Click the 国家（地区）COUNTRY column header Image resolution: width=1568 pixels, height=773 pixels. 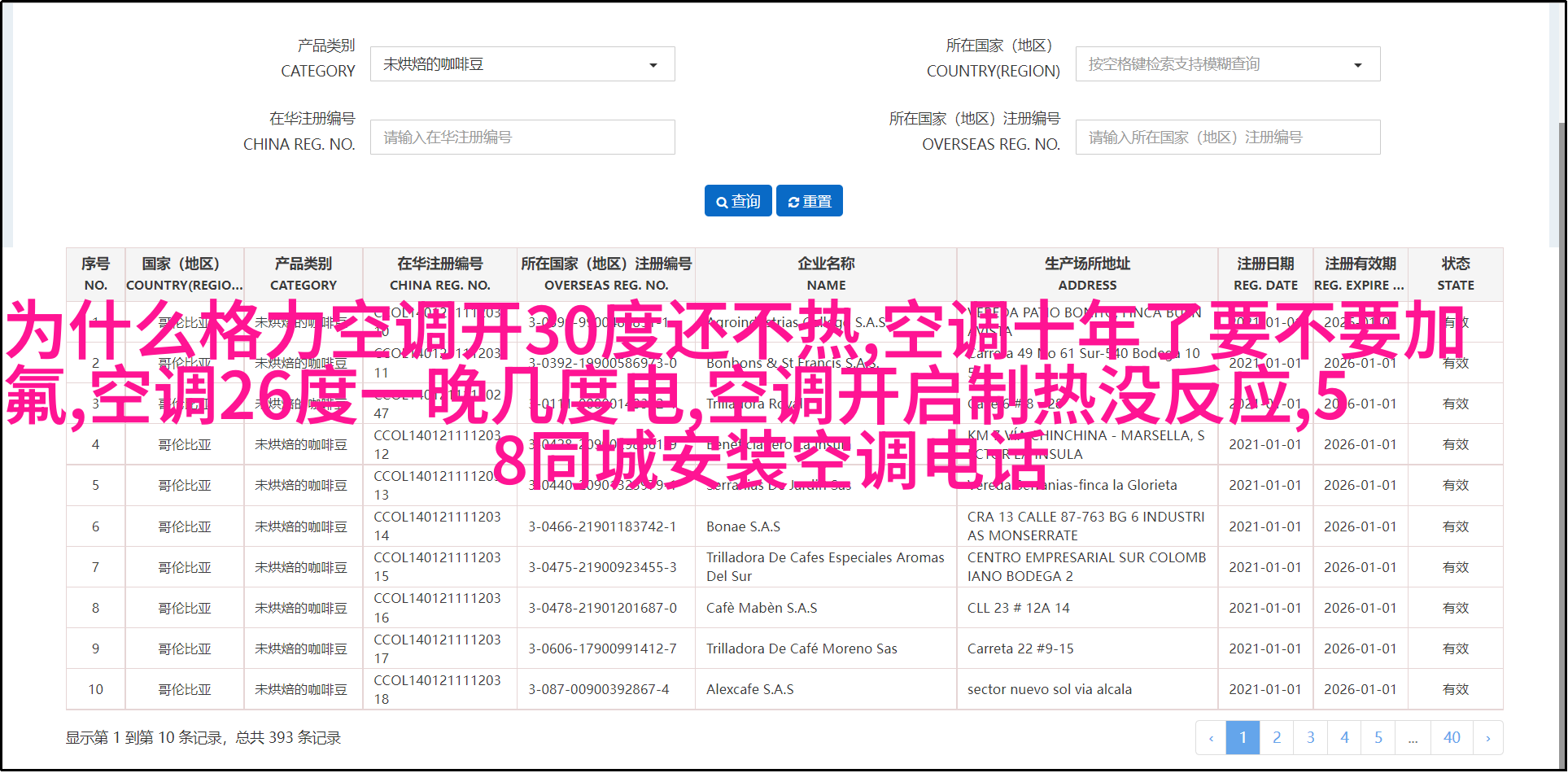coord(184,274)
